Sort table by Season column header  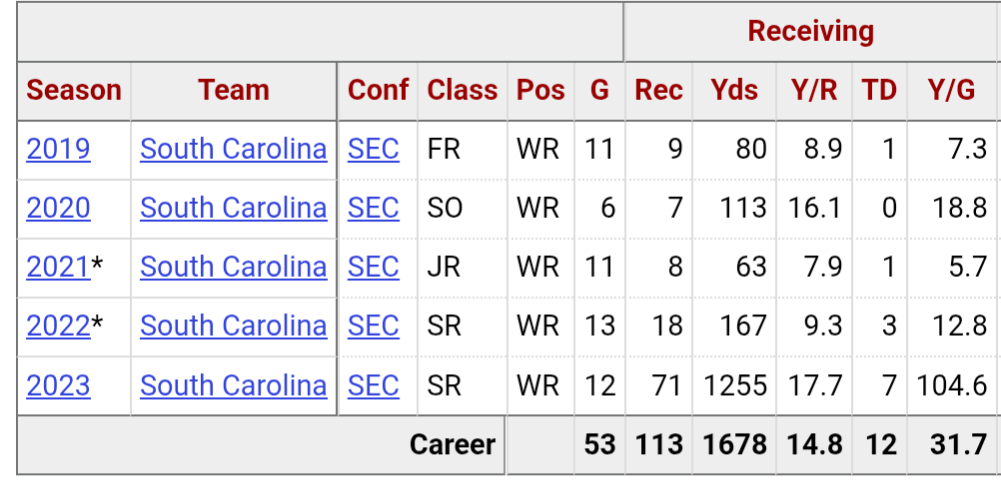(74, 90)
